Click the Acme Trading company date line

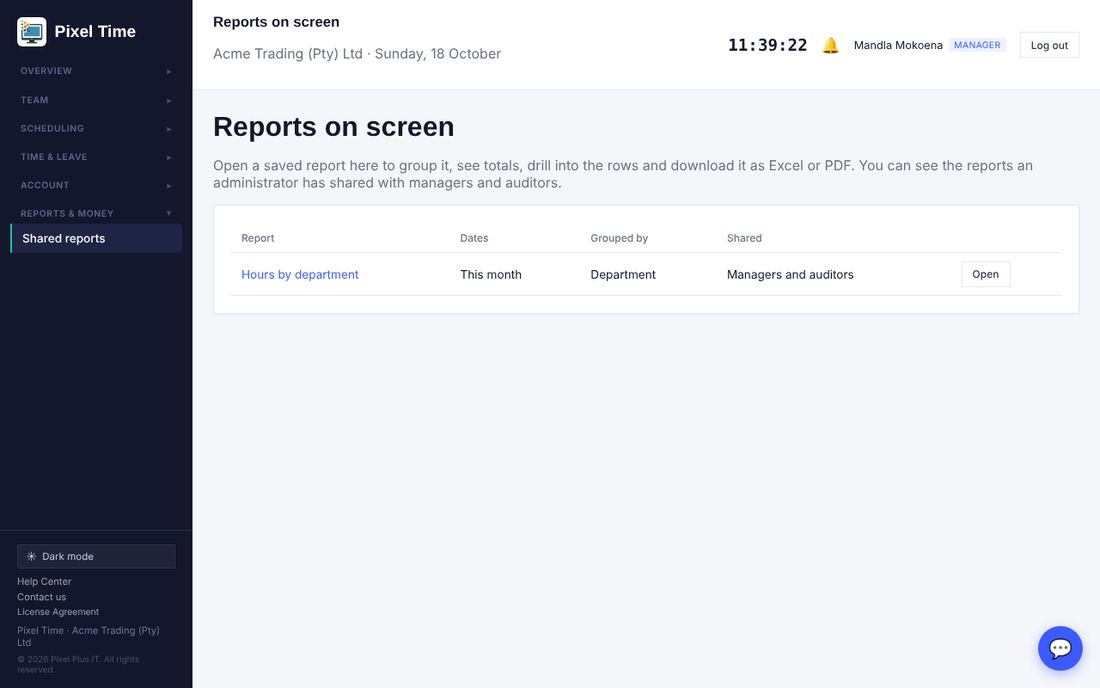(357, 54)
